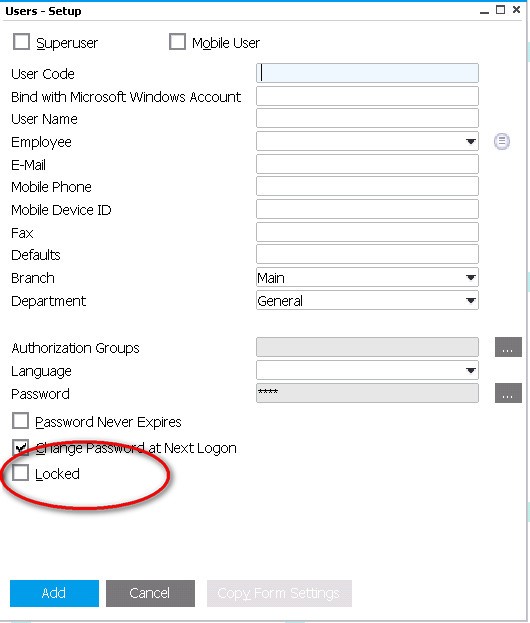
Task: Click the Employee details round icon
Action: tap(502, 141)
